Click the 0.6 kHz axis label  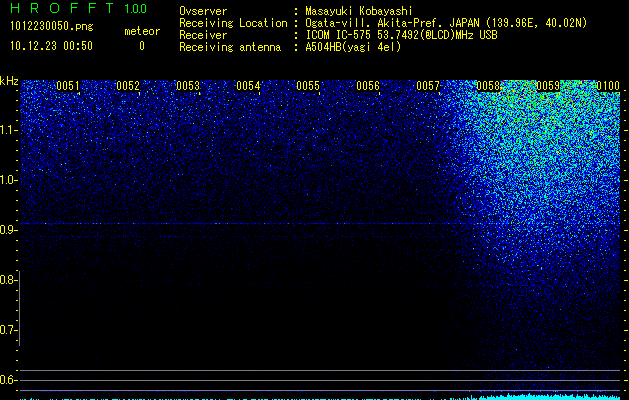[8, 380]
